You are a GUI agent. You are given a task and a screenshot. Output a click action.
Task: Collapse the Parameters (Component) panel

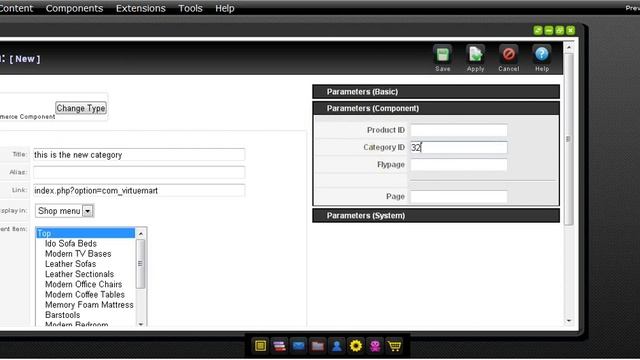[x=436, y=108]
